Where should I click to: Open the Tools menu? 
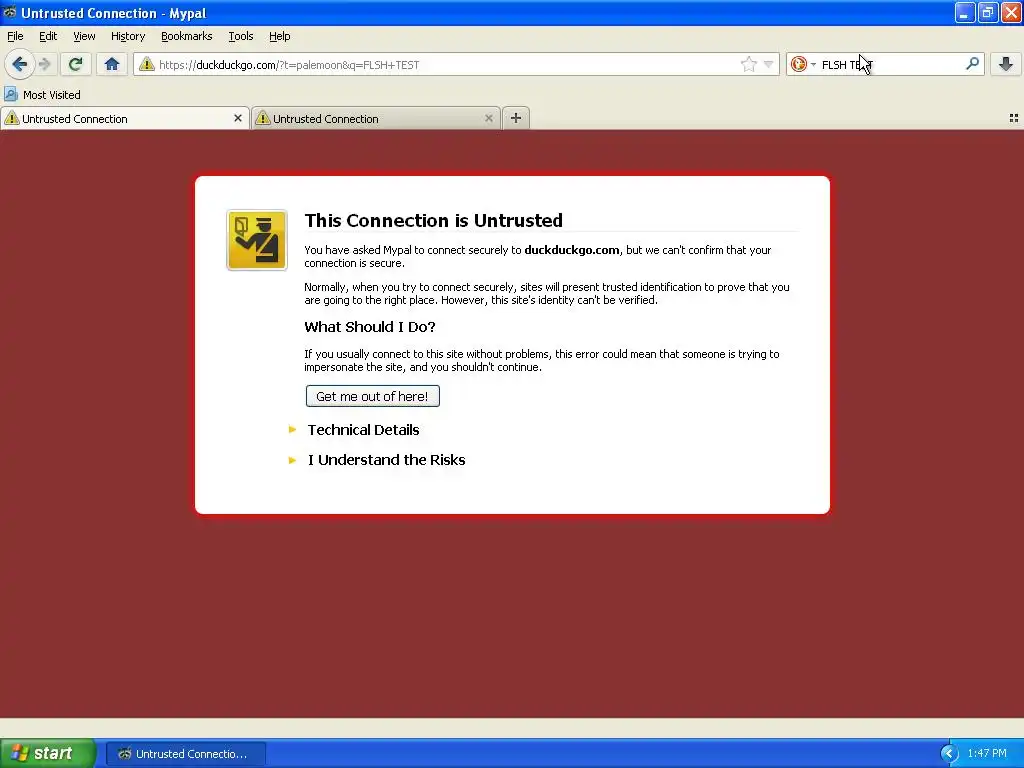(241, 37)
